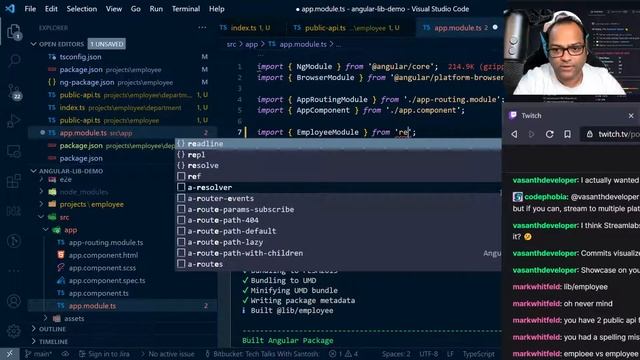Select the a-route-path-404 suggestion
This screenshot has height=360, width=640.
pos(338,220)
